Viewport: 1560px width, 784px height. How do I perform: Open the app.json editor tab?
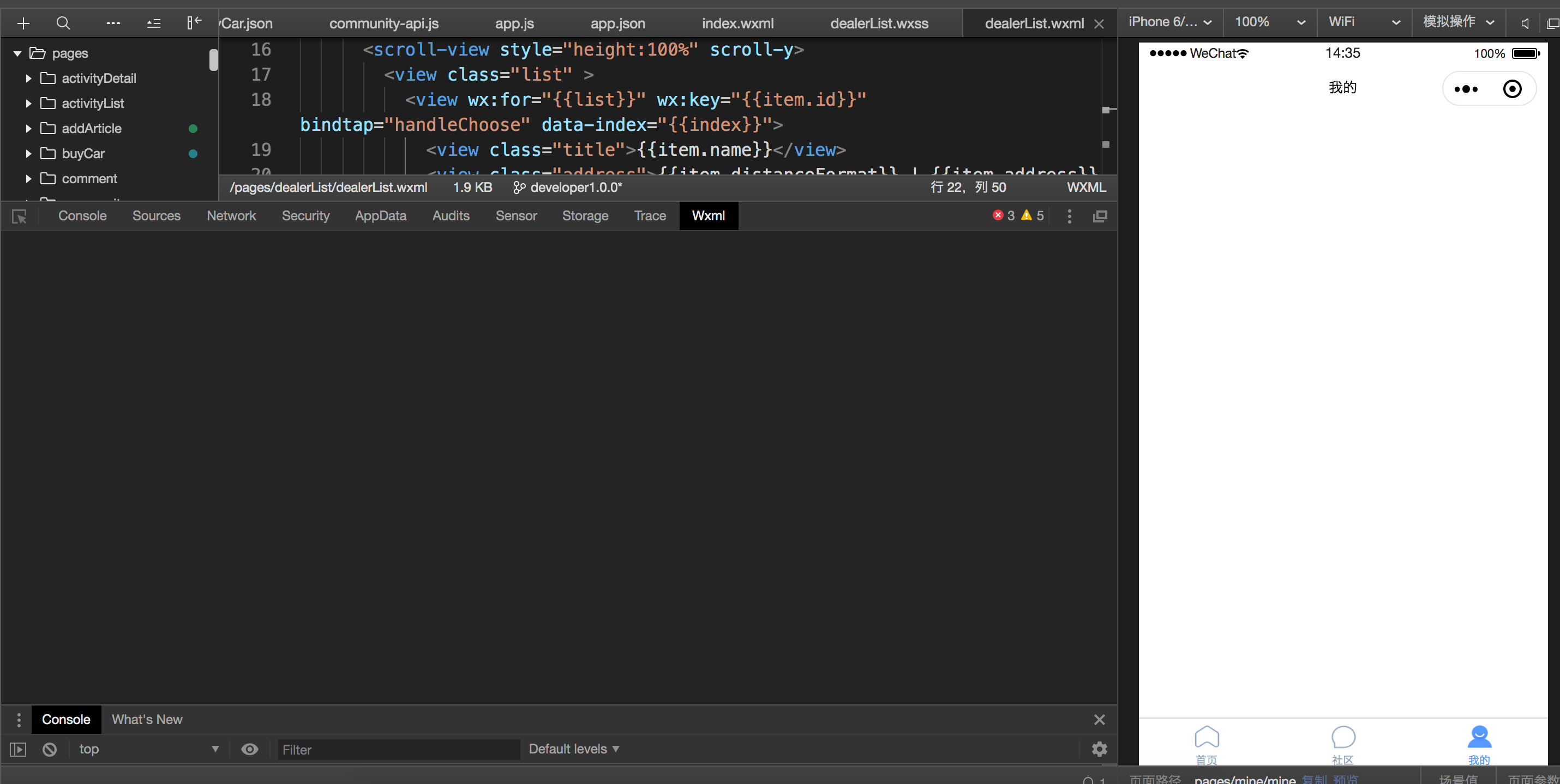[617, 23]
